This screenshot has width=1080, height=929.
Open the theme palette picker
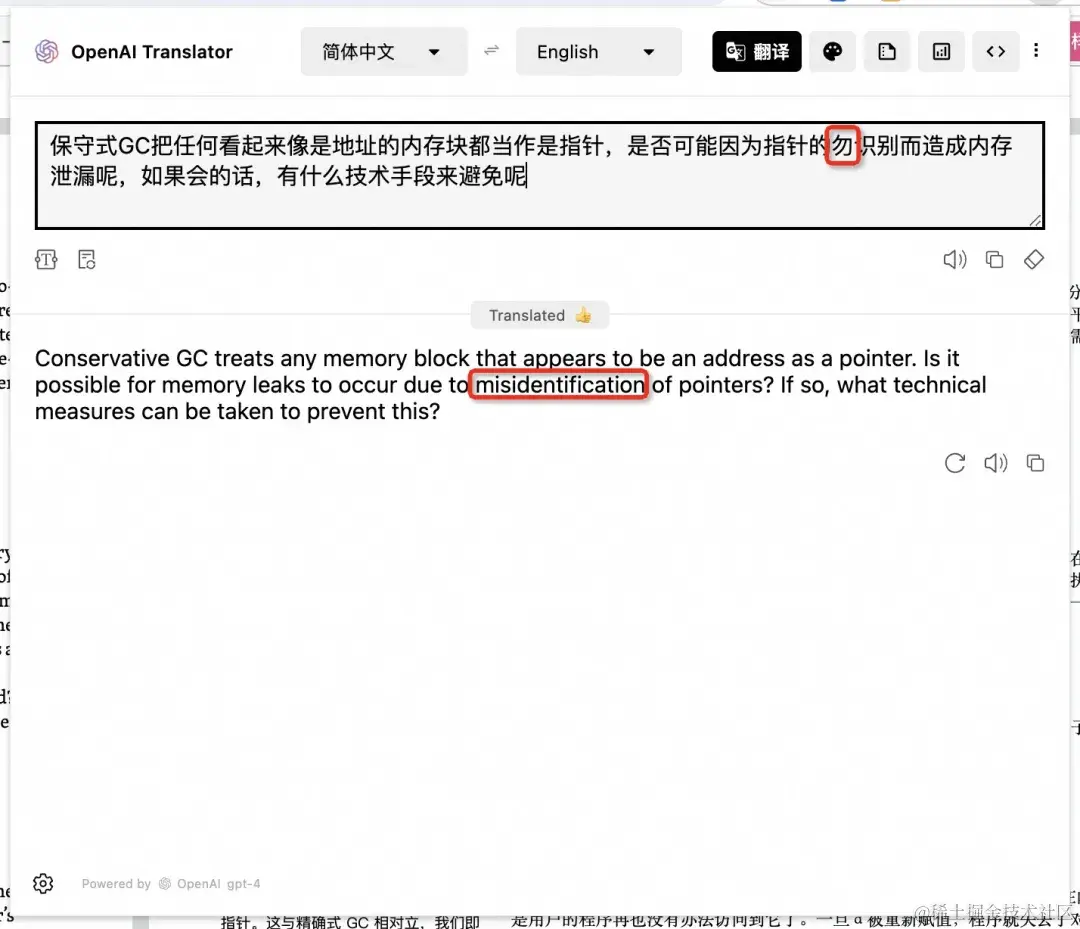pyautogui.click(x=834, y=51)
